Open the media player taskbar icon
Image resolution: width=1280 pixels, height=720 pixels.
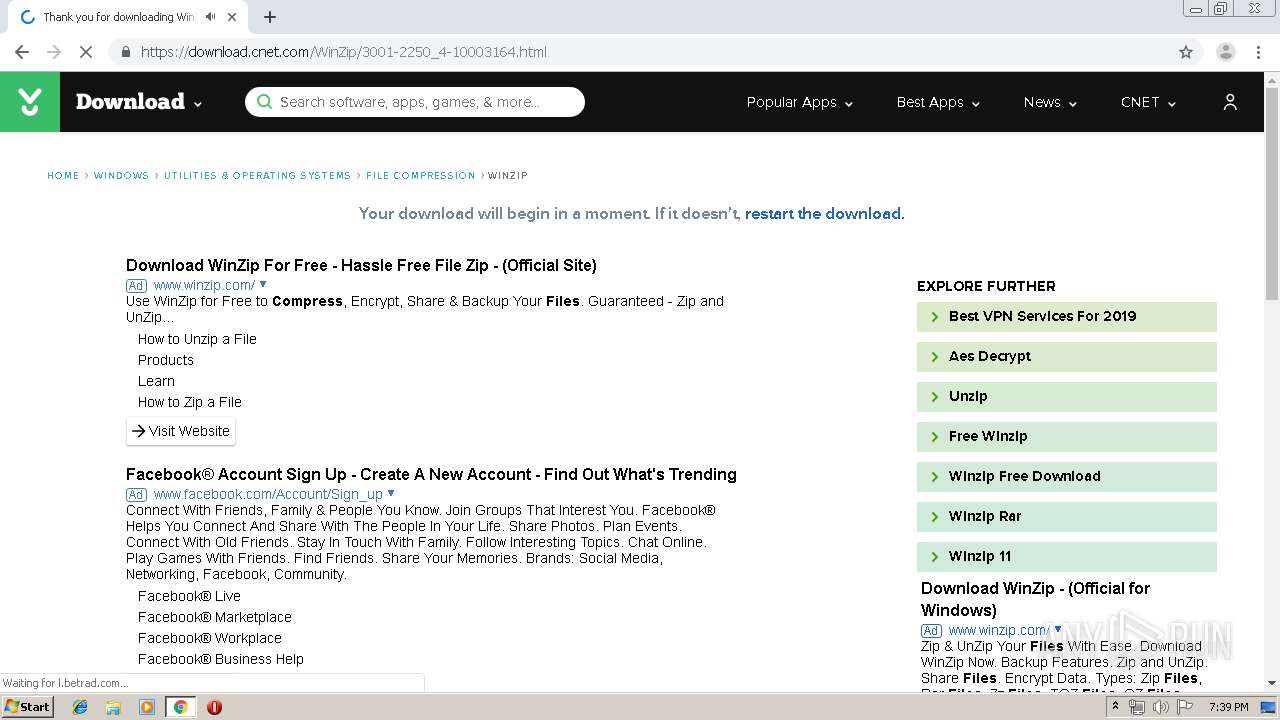click(147, 707)
